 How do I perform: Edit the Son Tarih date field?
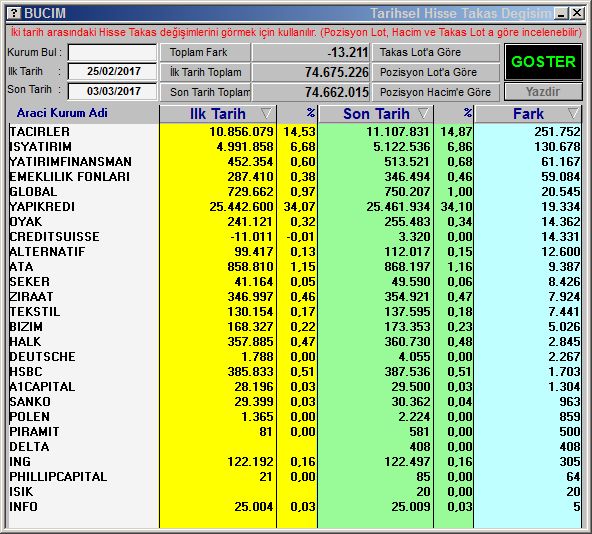[x=113, y=91]
